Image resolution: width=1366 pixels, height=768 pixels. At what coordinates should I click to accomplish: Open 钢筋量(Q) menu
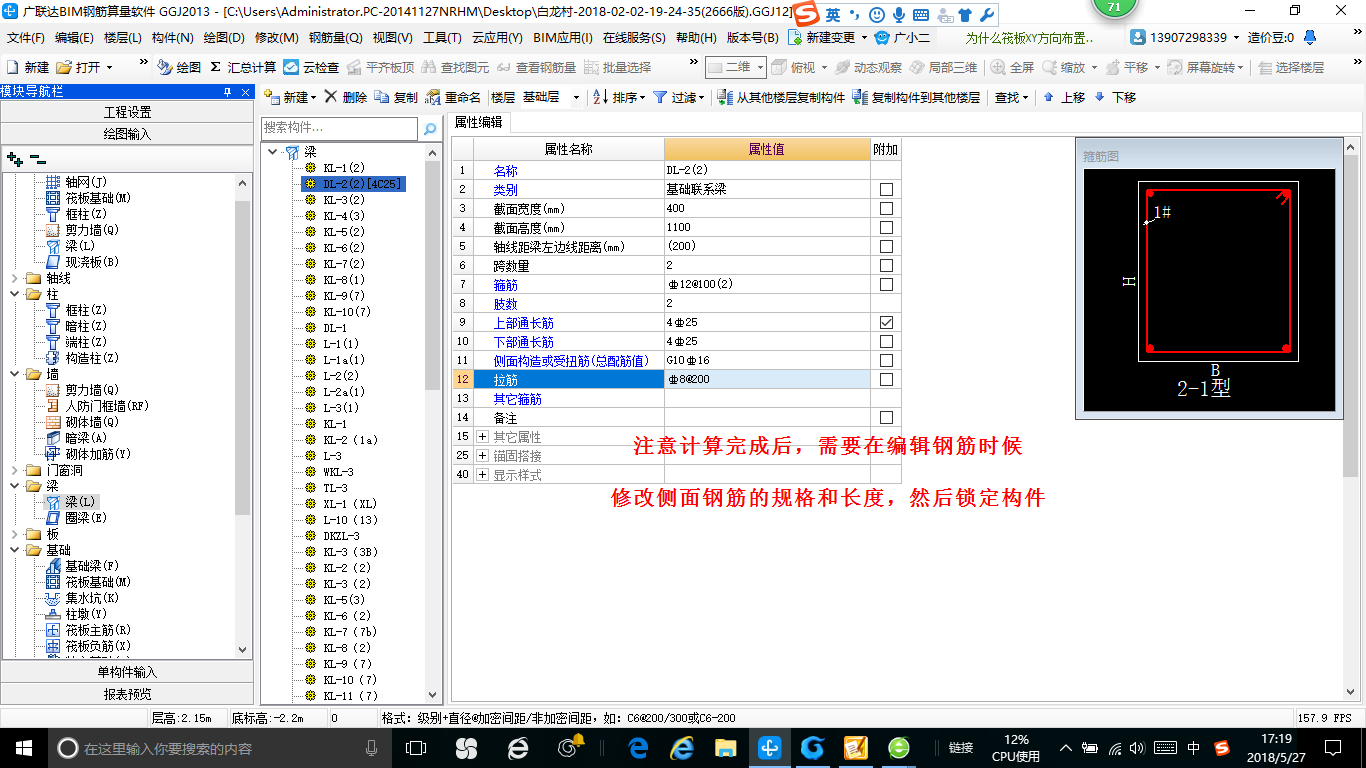[x=336, y=38]
